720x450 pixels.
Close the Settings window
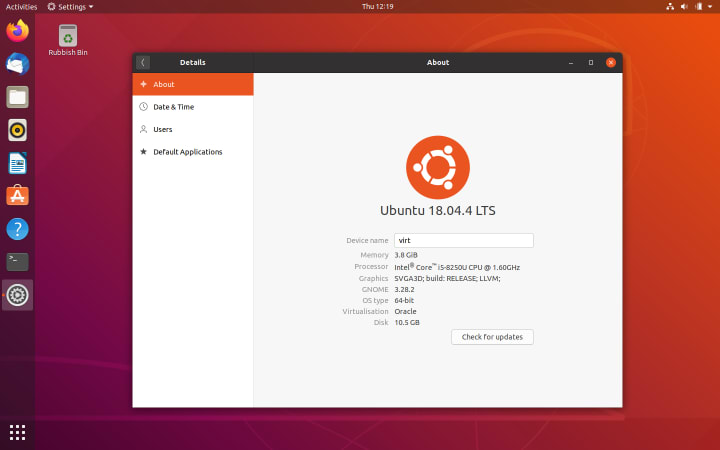point(611,62)
